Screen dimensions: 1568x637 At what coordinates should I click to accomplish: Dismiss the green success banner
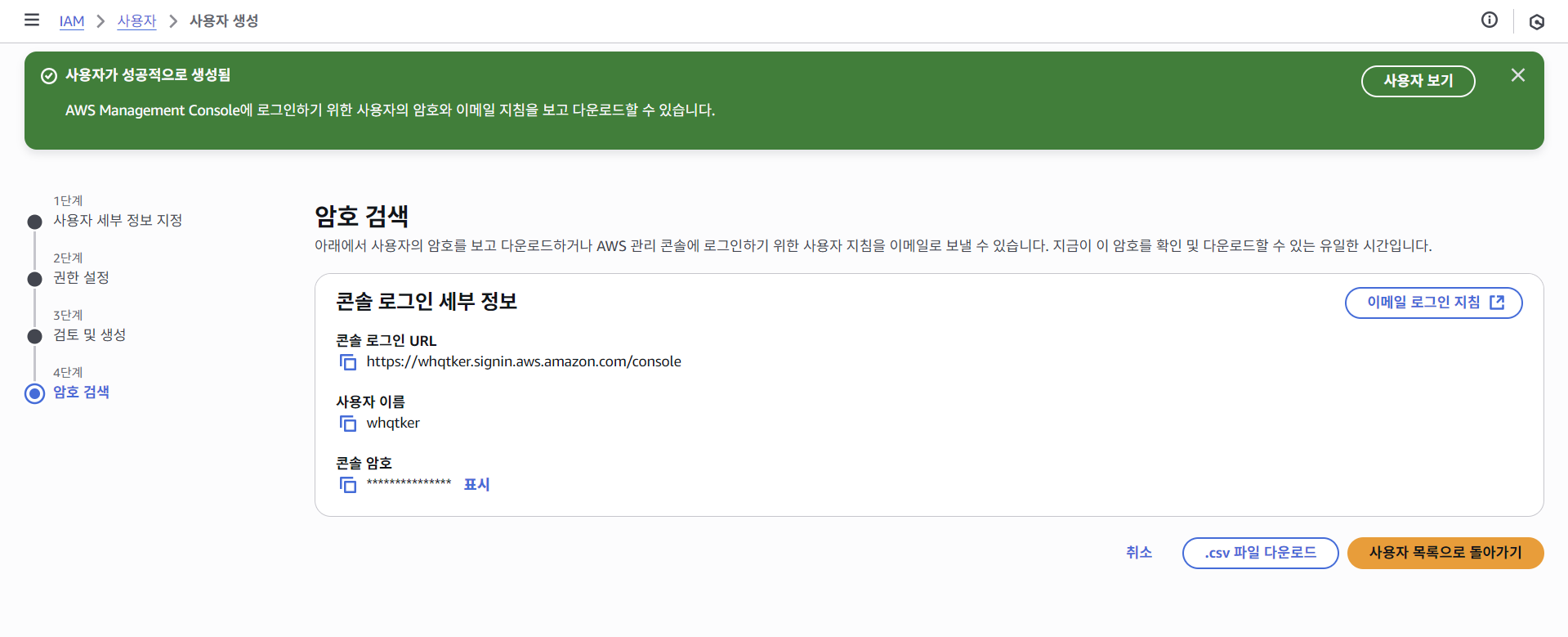(1517, 75)
